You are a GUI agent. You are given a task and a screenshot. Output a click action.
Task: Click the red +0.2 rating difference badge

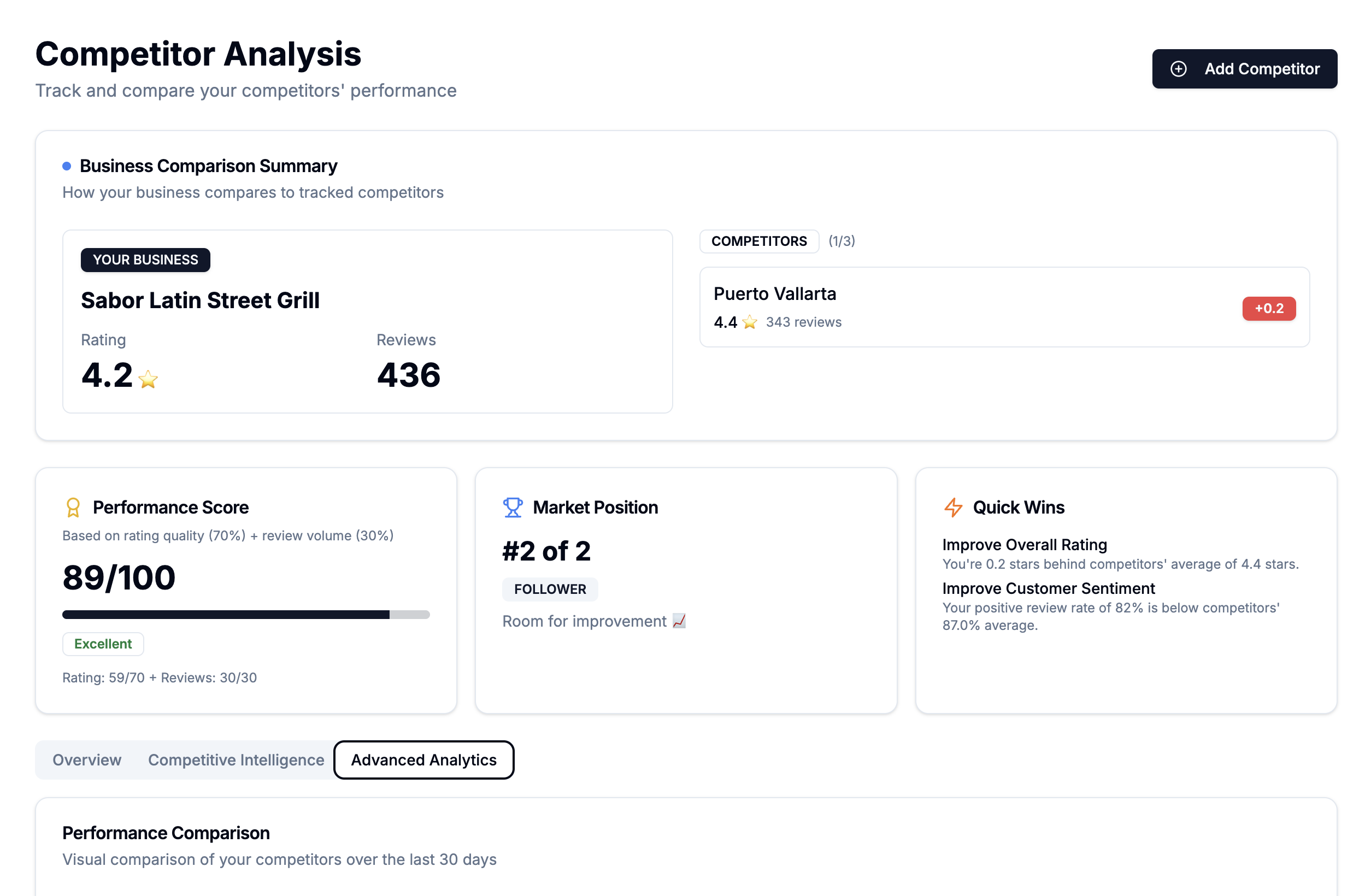1268,309
